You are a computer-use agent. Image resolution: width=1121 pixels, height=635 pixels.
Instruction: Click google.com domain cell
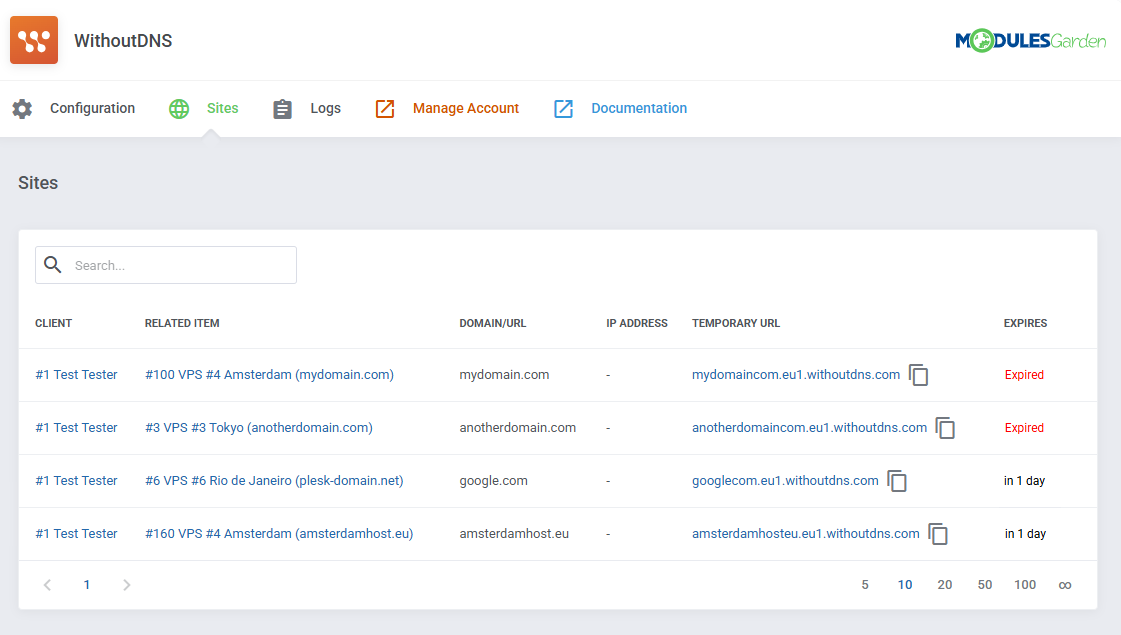(493, 481)
